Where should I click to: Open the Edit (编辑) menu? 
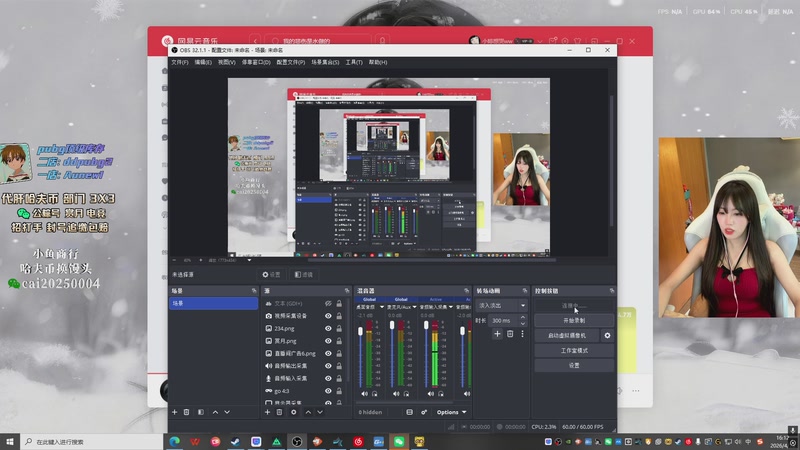point(203,62)
